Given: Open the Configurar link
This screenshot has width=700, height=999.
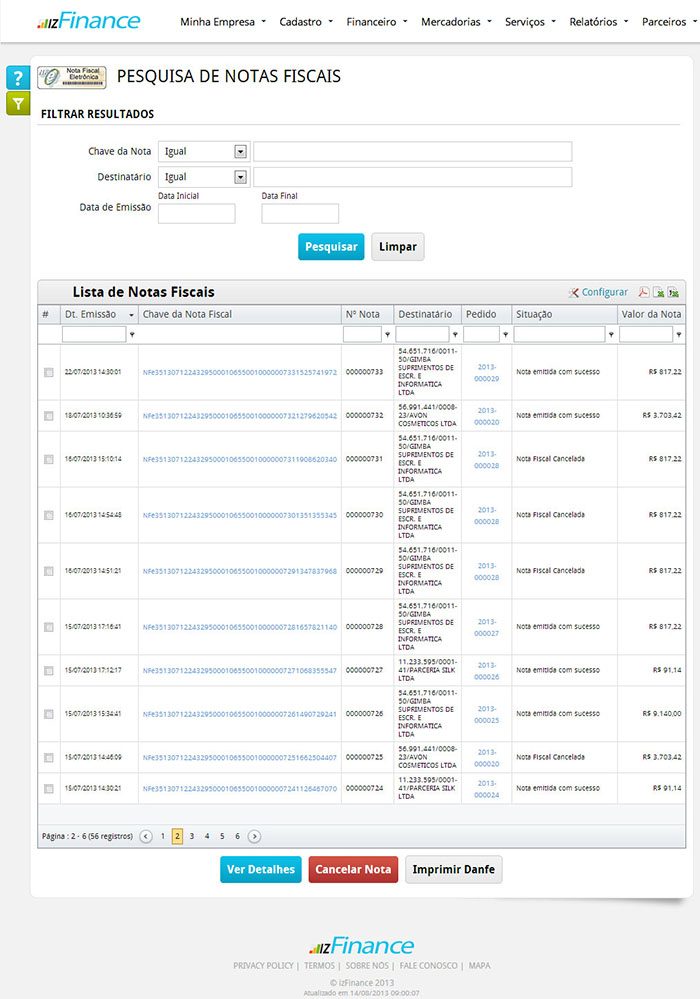Looking at the screenshot, I should 604,292.
